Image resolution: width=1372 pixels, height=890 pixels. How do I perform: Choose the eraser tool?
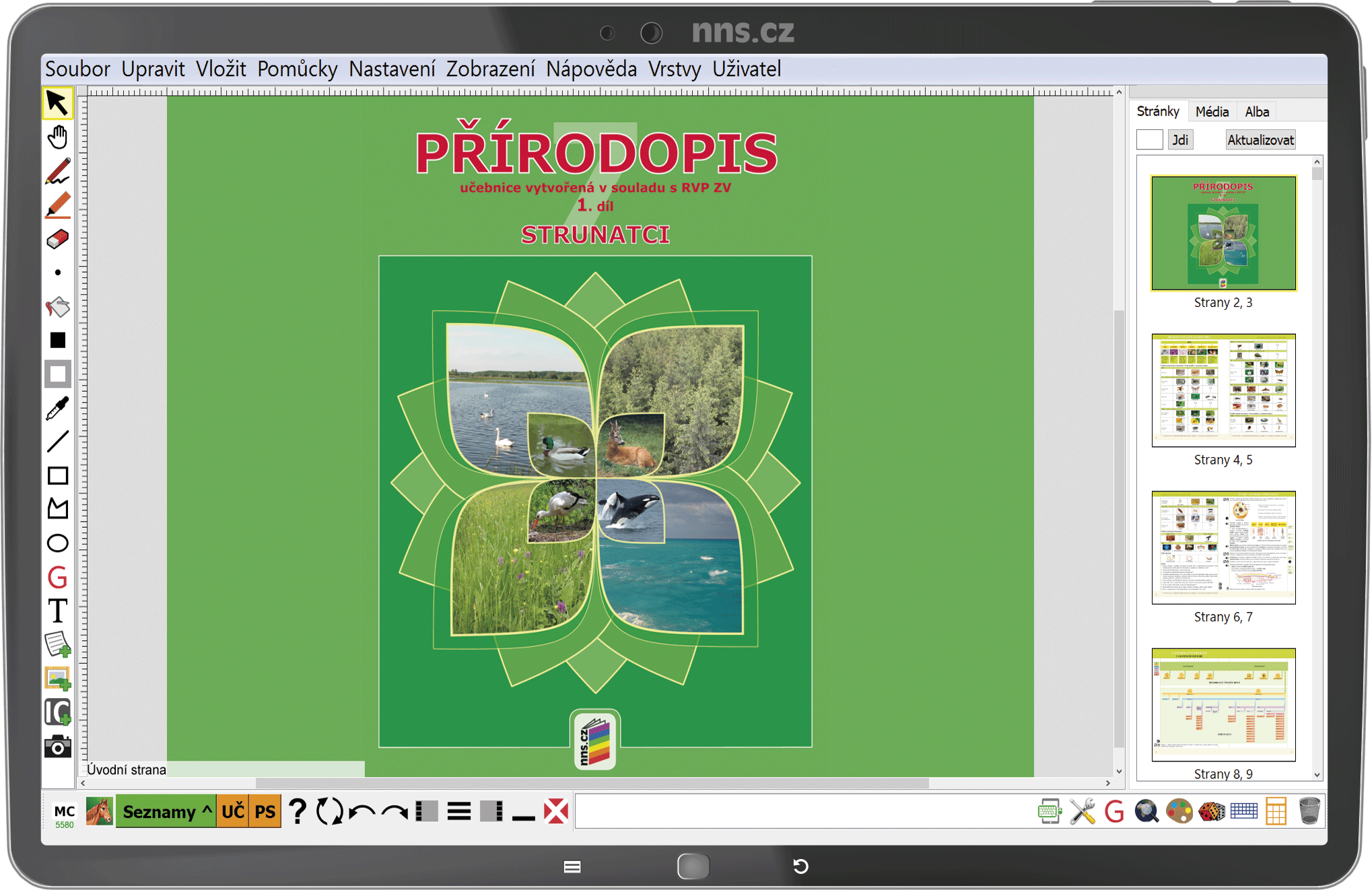pos(58,239)
